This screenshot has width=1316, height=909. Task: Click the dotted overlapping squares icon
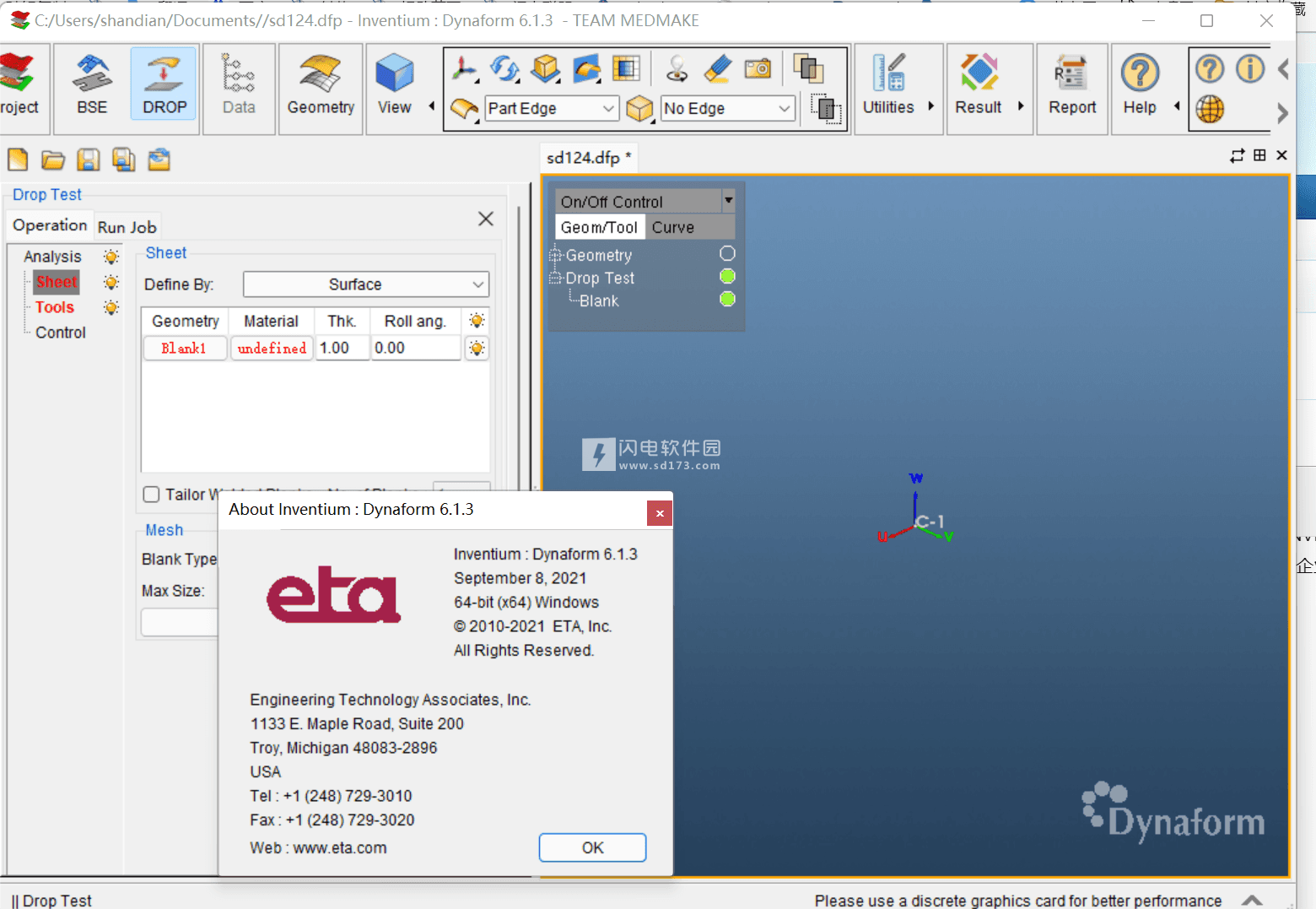point(826,109)
